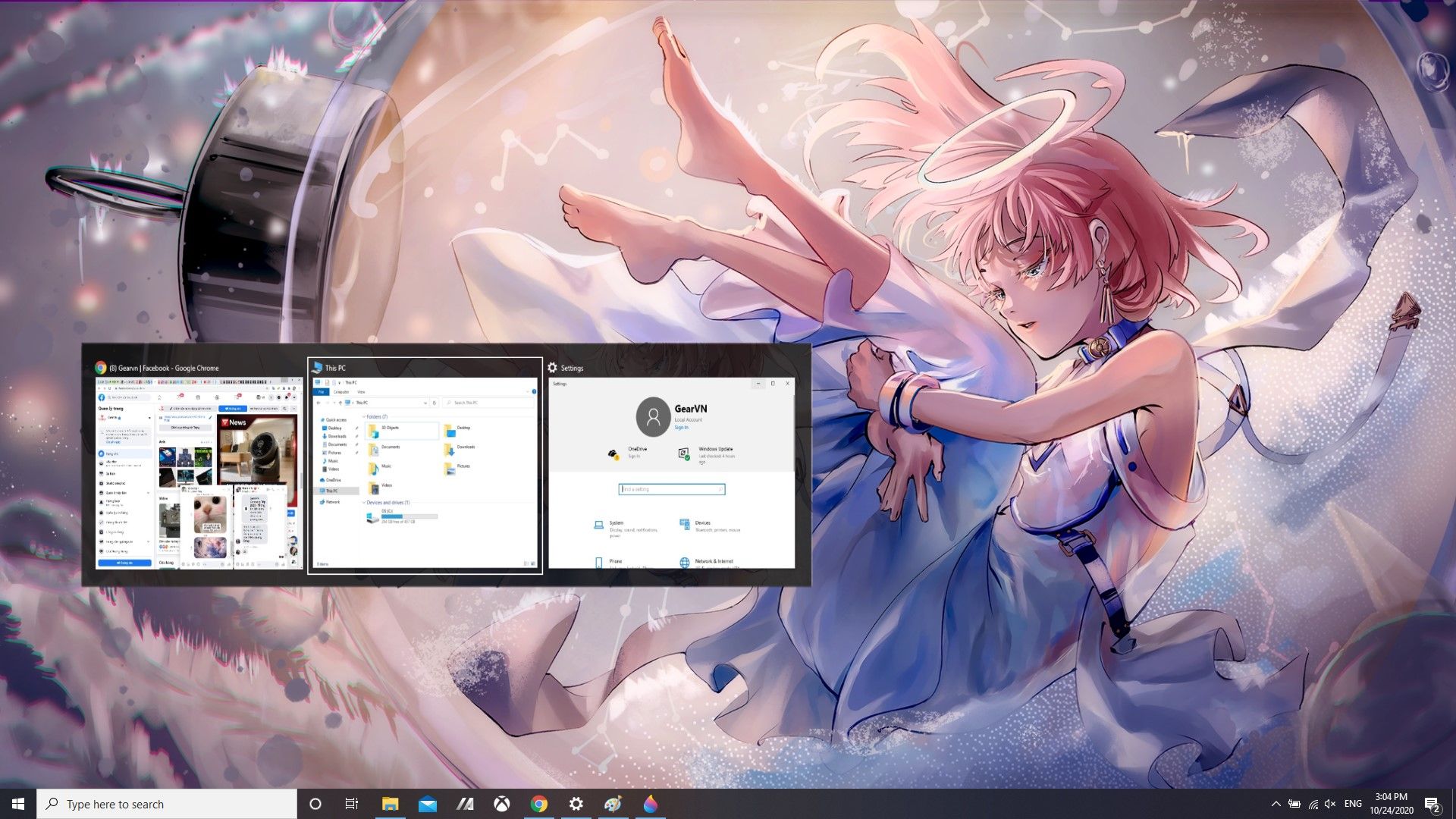The width and height of the screenshot is (1456, 819).
Task: Open the Windows Start menu
Action: tap(18, 804)
